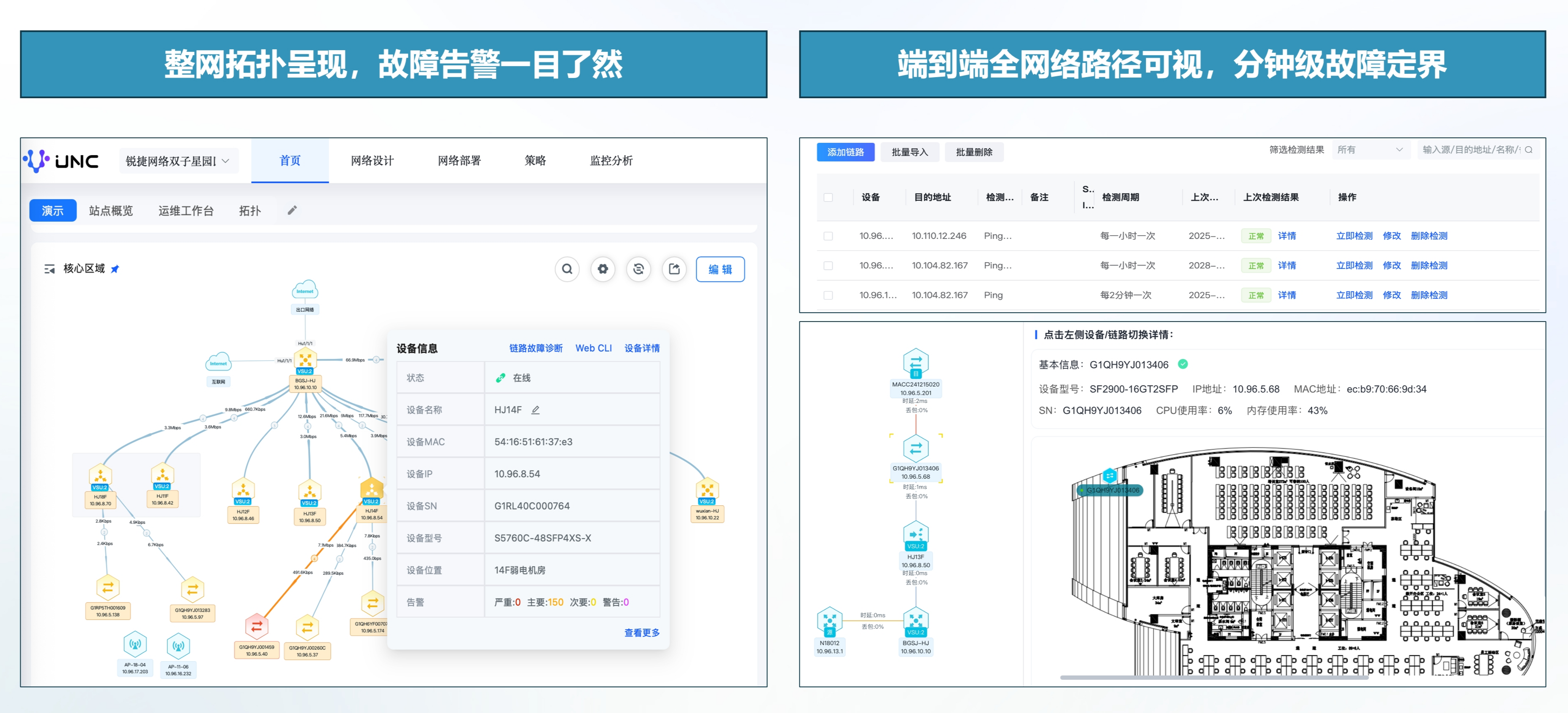The image size is (1568, 713).
Task: Edit device name HJ14F pencil icon
Action: tap(536, 410)
